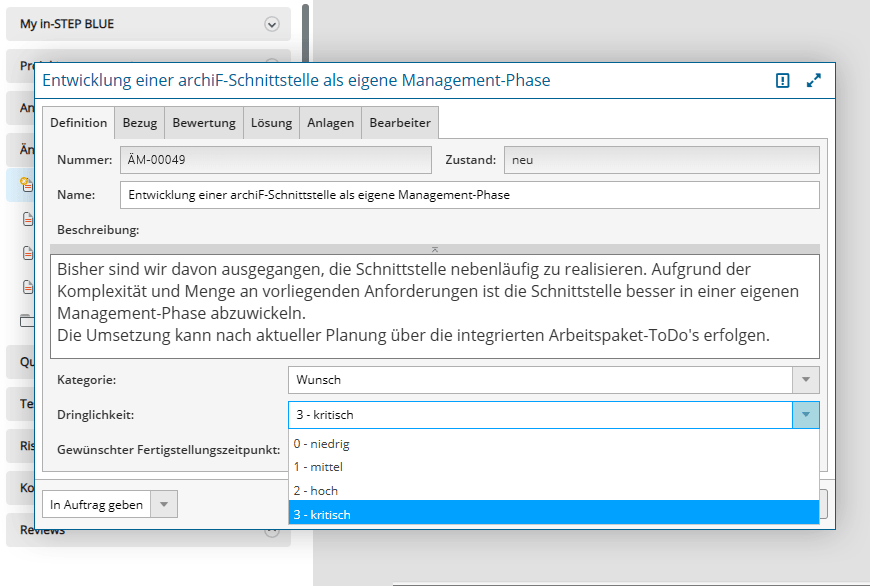Click the collapse handle above the Beschreibung text
Image resolution: width=870 pixels, height=586 pixels.
coord(435,249)
